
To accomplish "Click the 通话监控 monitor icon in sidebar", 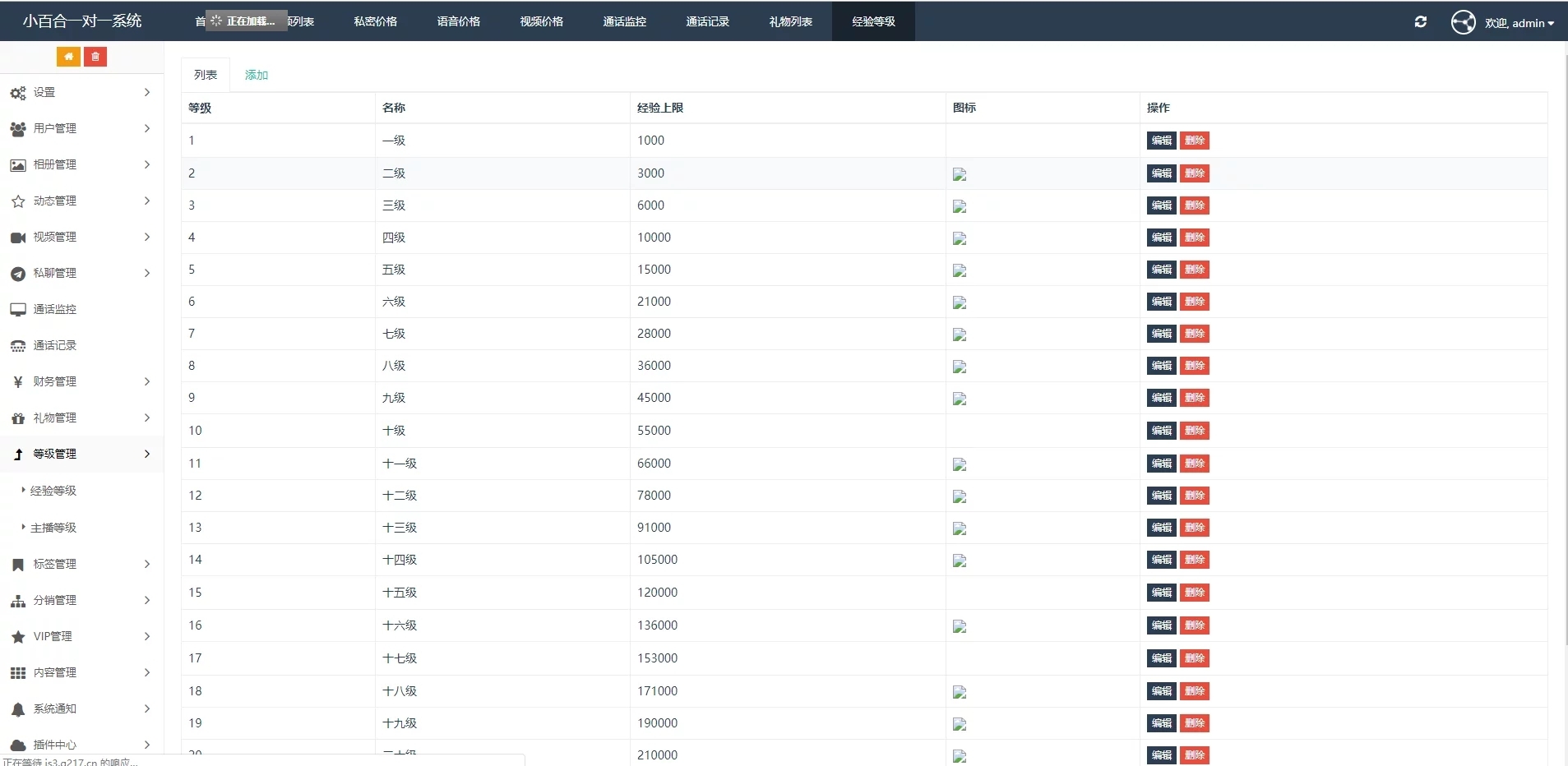I will coord(18,310).
